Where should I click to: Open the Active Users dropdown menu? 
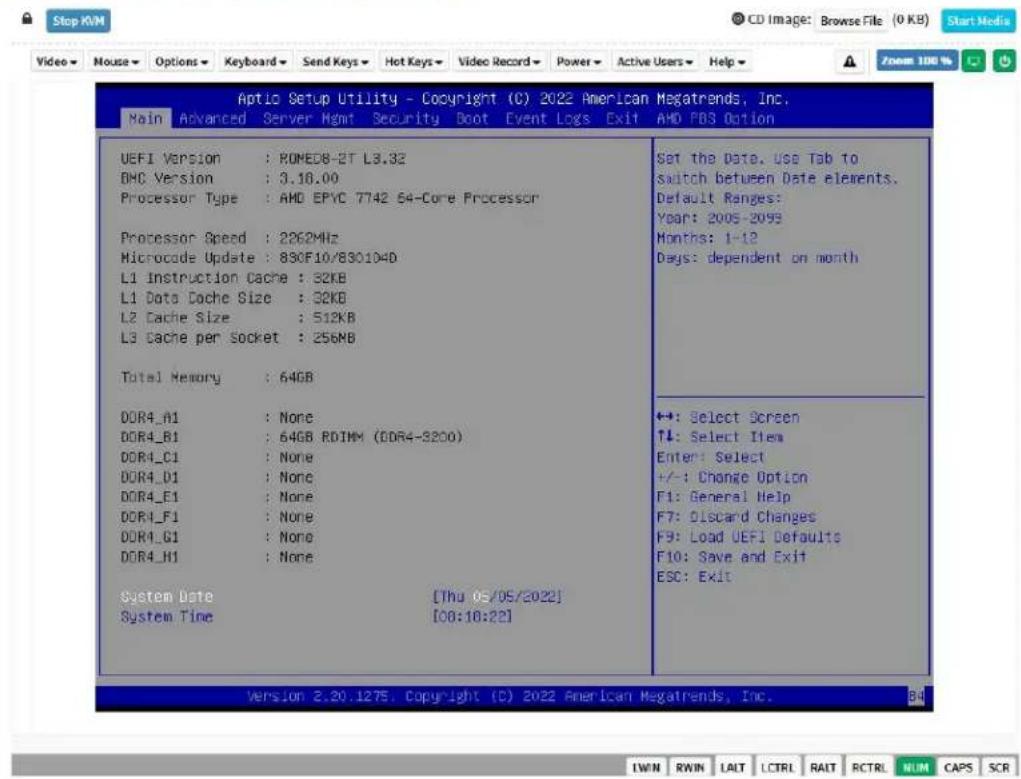pyautogui.click(x=654, y=61)
